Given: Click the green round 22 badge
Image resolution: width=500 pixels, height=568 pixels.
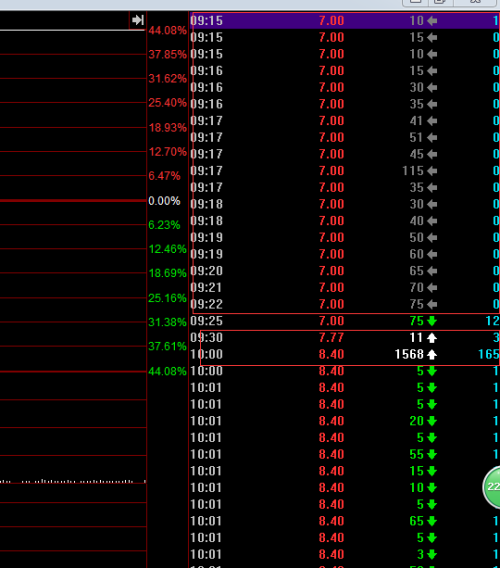Looking at the screenshot, I should tap(492, 487).
